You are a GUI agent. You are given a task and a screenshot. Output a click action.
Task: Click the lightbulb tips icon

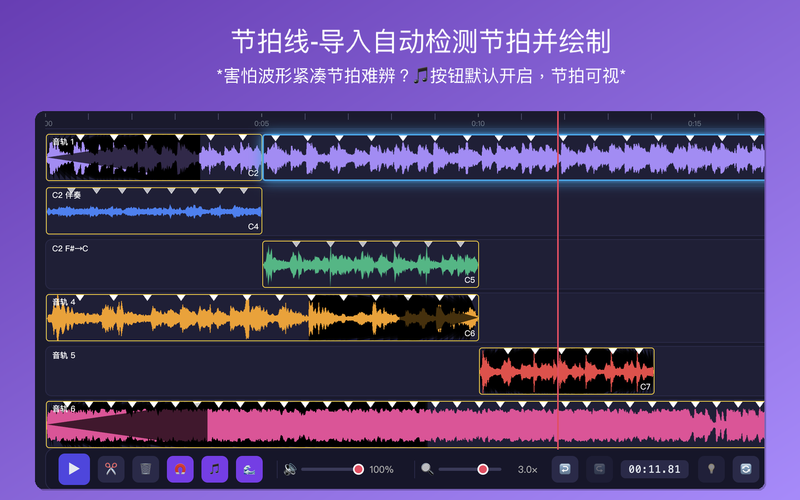coord(711,469)
